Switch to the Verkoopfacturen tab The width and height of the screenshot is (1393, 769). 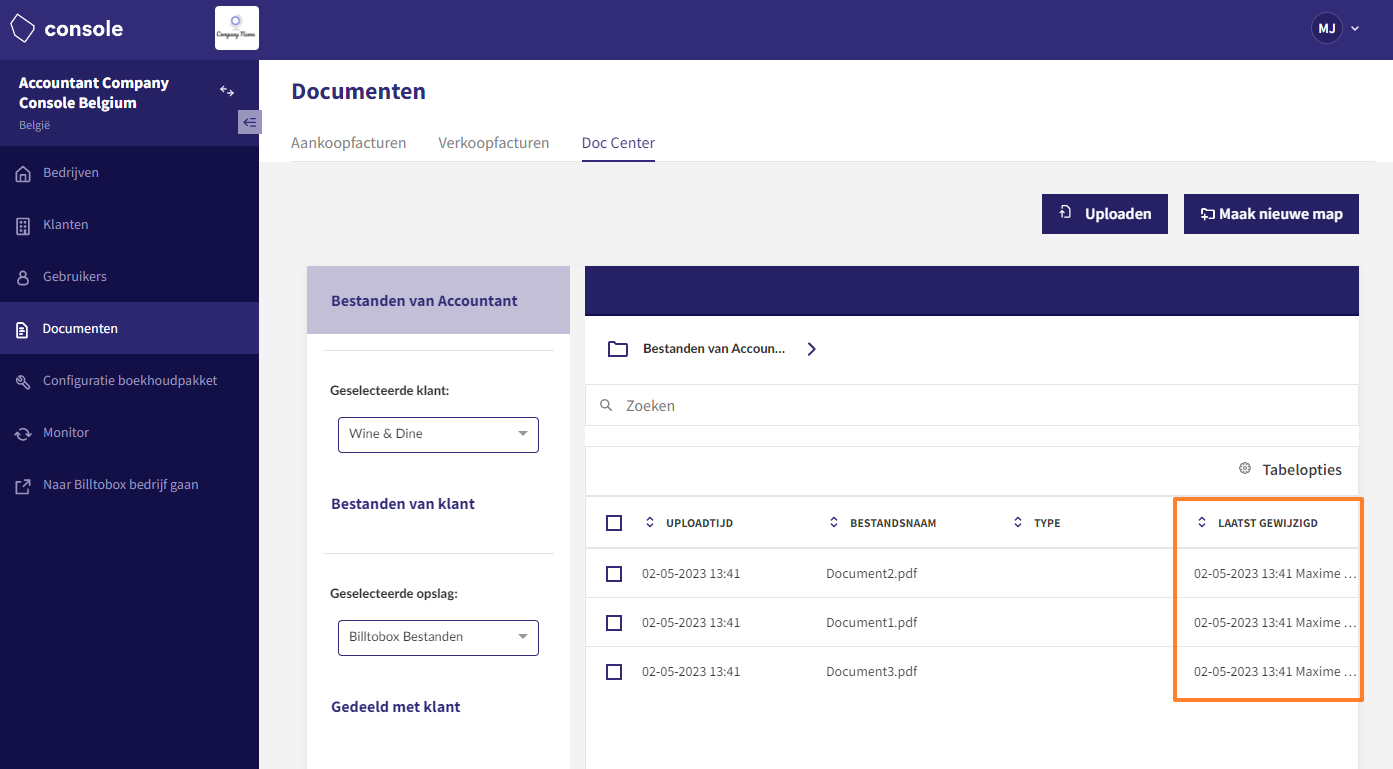click(x=494, y=143)
